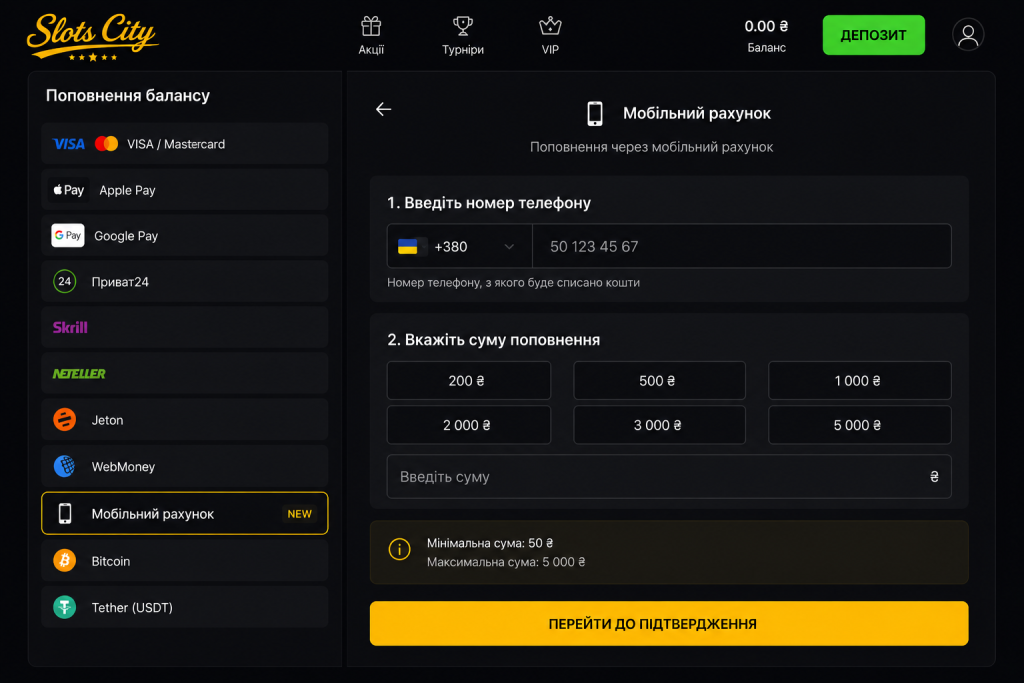Click the orange Bitcoin icon

click(65, 560)
